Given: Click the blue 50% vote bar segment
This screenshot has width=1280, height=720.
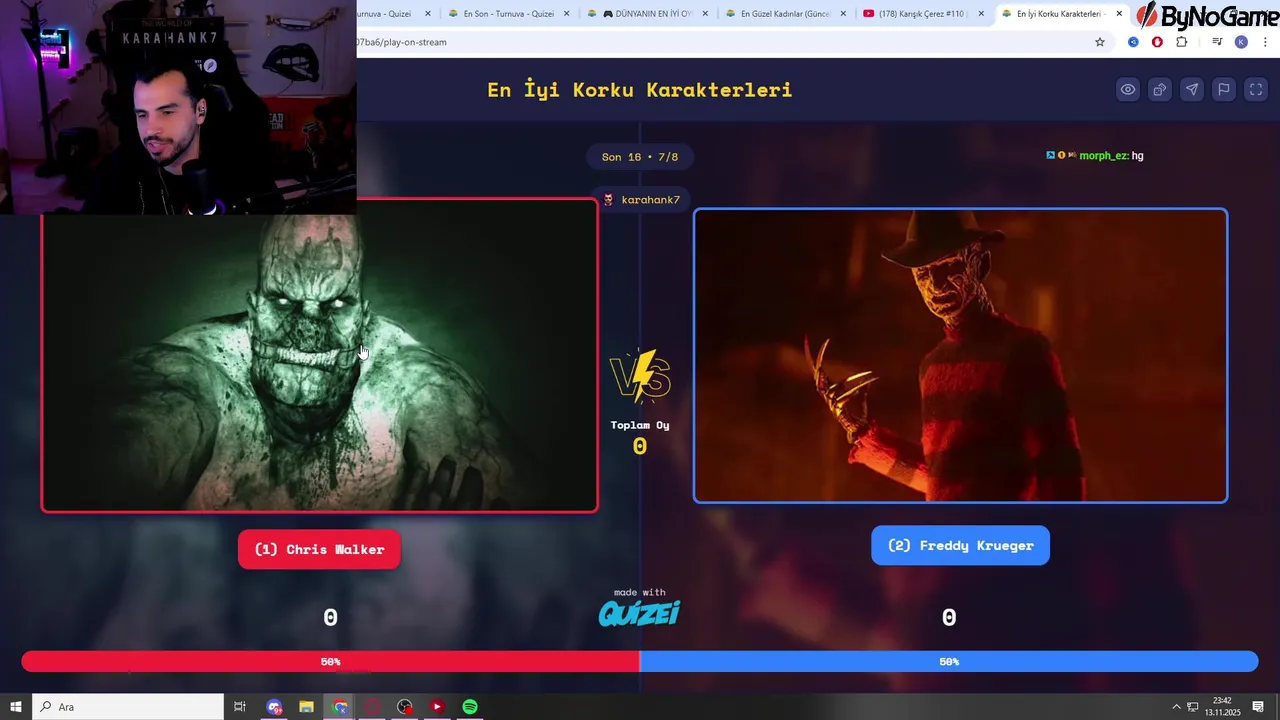Looking at the screenshot, I should (x=949, y=662).
